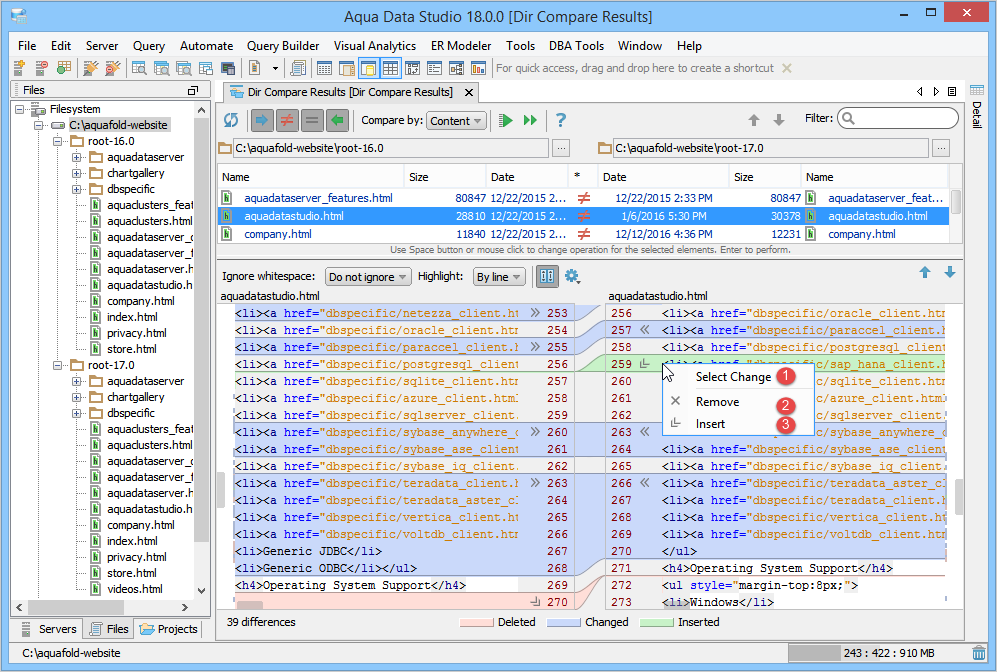Open the Query Builder menu
The image size is (997, 672).
283,46
